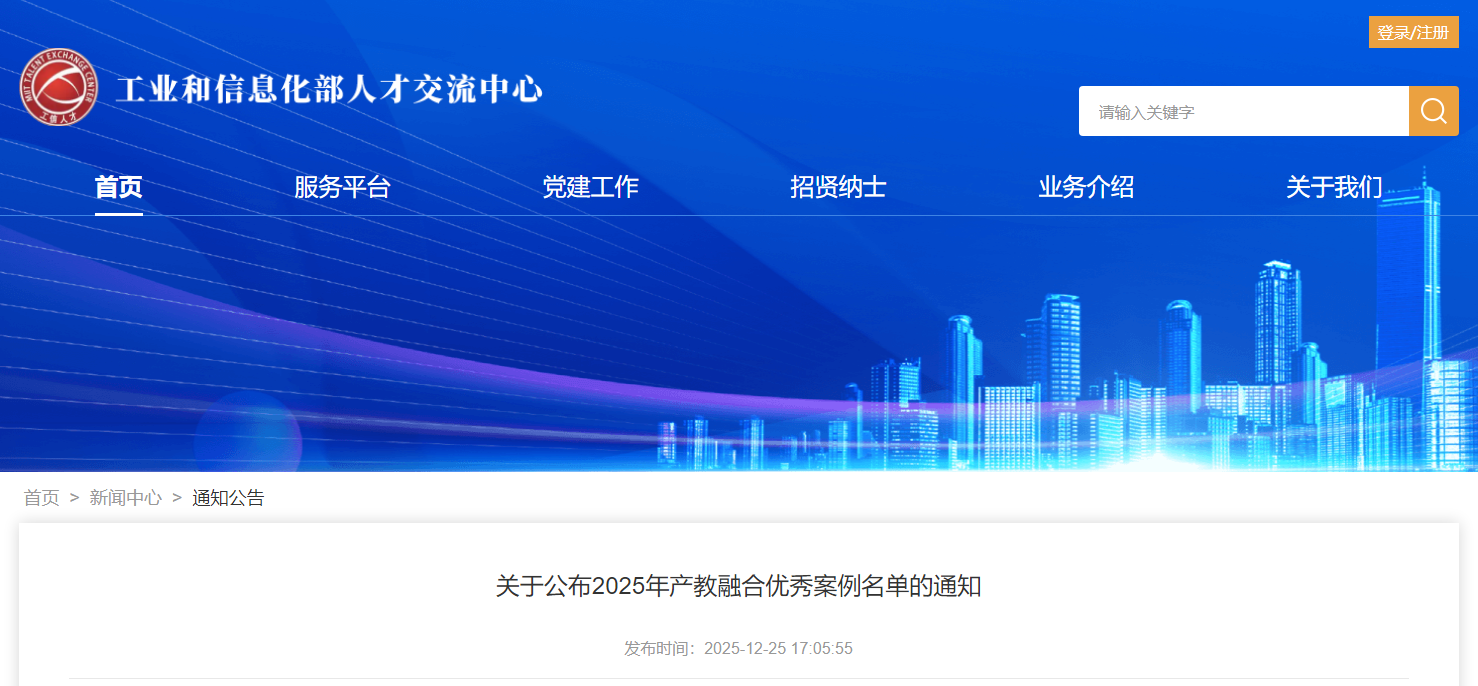This screenshot has height=686, width=1478.
Task: Navigate to 新闻中心 in the breadcrumb
Action: click(126, 498)
